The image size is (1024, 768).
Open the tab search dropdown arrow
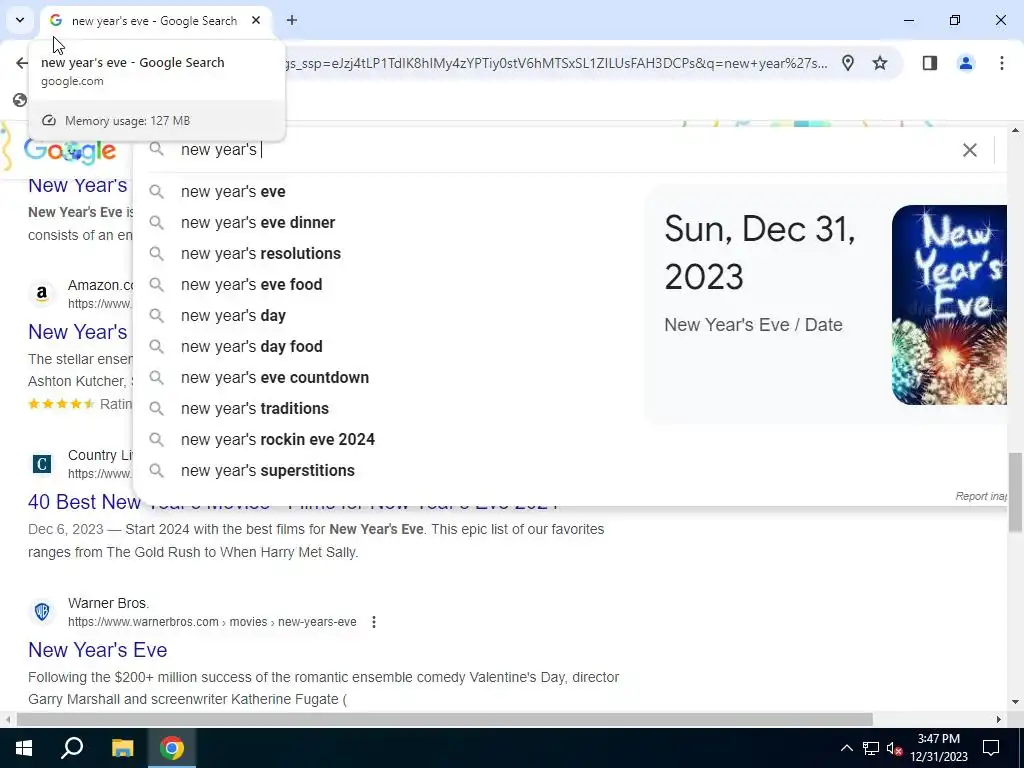[x=20, y=20]
